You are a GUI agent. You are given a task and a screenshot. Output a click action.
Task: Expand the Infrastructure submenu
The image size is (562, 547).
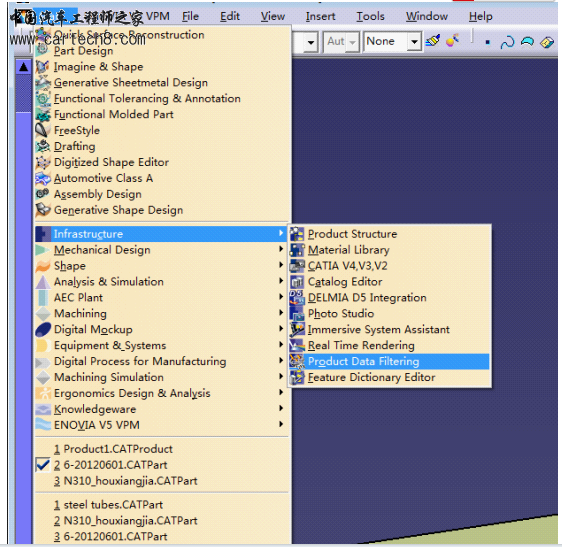coord(161,234)
